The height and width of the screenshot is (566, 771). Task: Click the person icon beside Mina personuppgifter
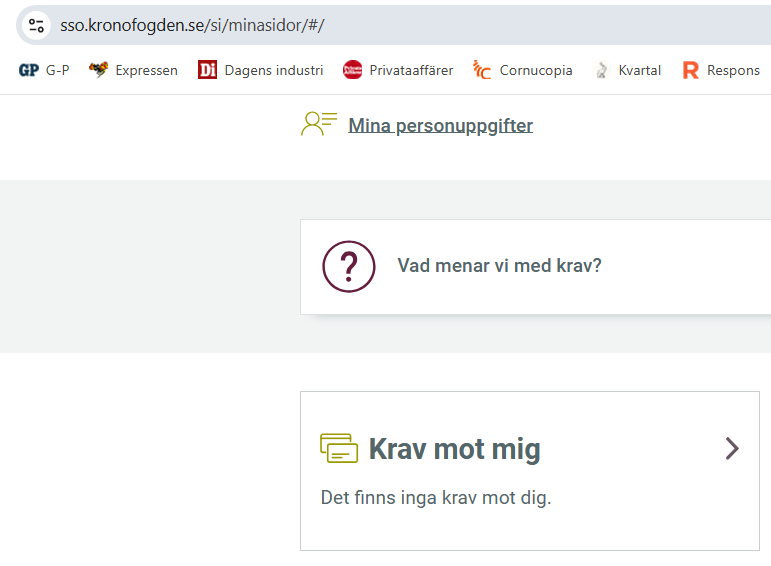319,124
